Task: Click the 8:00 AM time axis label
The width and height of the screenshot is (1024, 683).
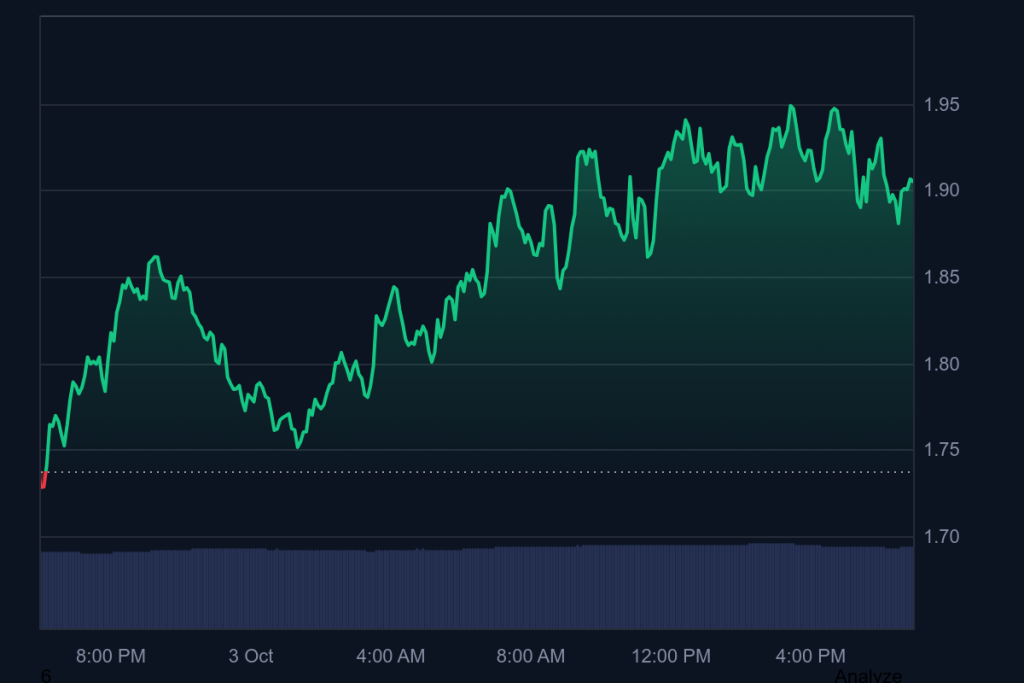Action: click(x=530, y=656)
